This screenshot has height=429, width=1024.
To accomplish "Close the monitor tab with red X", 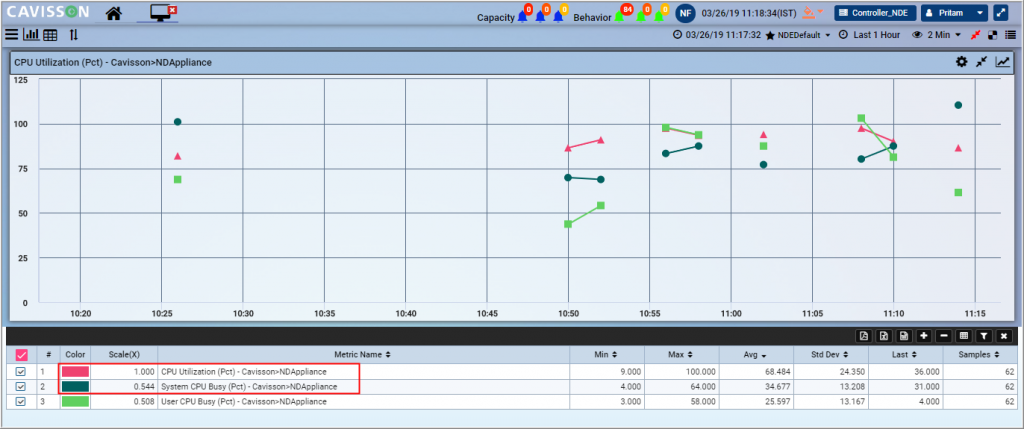I will pos(172,9).
